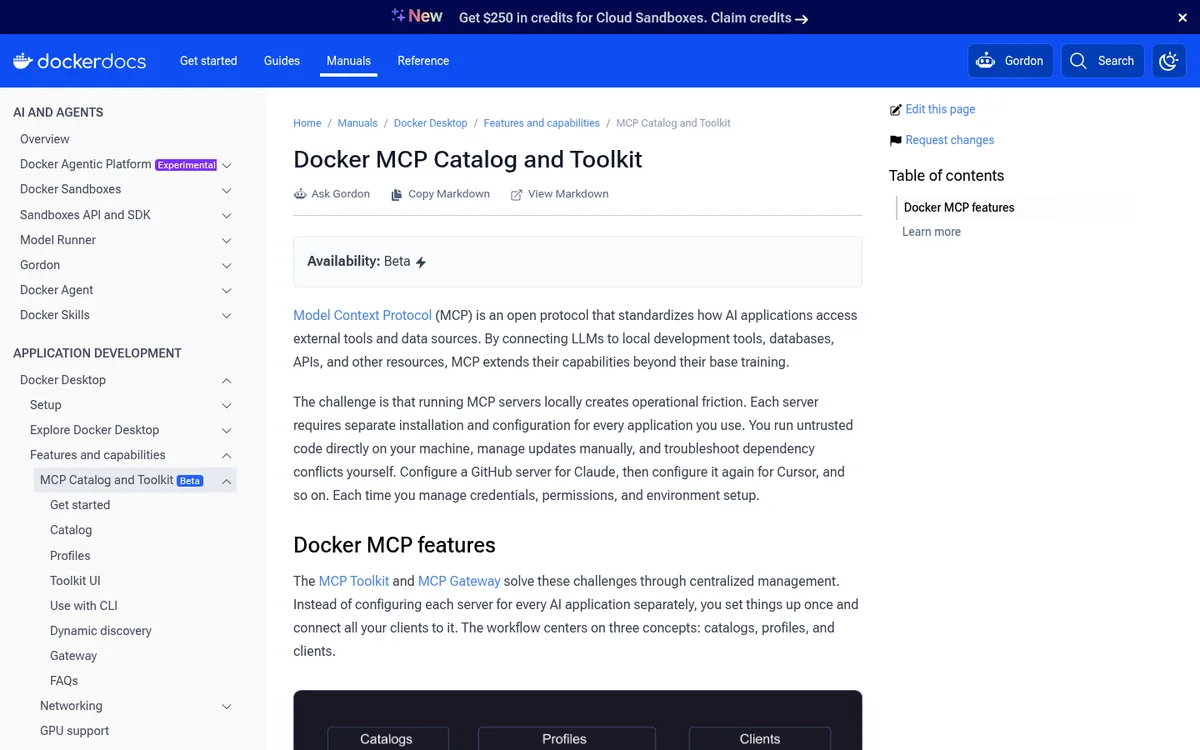Click the Experimental badge label
This screenshot has height=750, width=1200.
coord(187,165)
